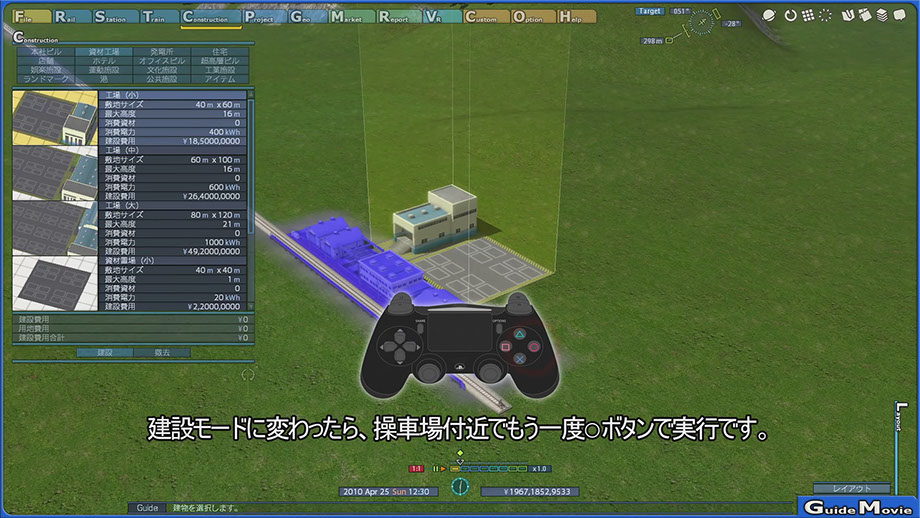Click the magnet snap icon
Image resolution: width=920 pixels, height=518 pixels.
coord(849,16)
